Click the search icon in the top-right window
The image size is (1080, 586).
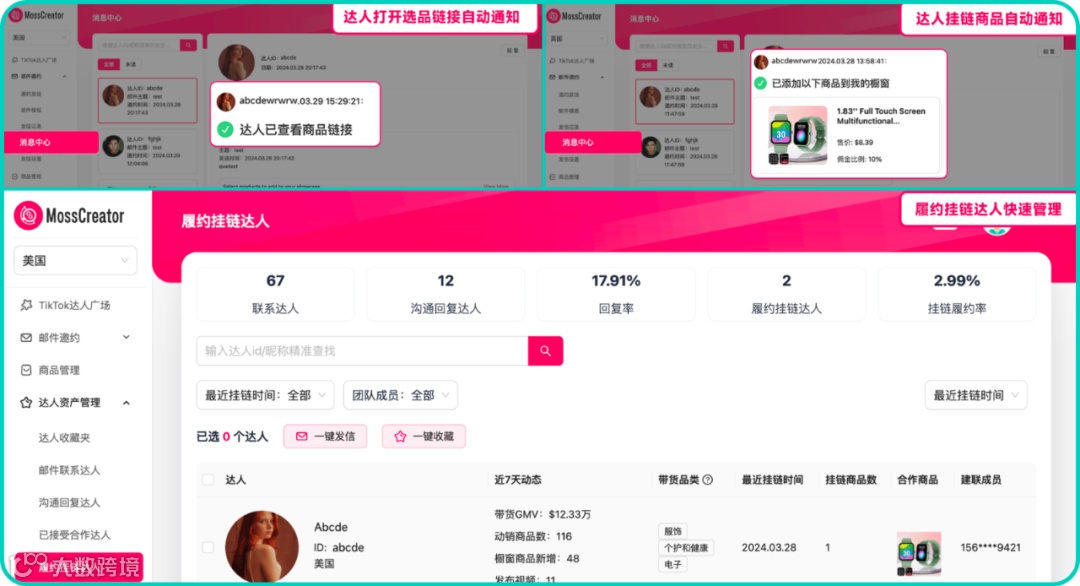[725, 45]
